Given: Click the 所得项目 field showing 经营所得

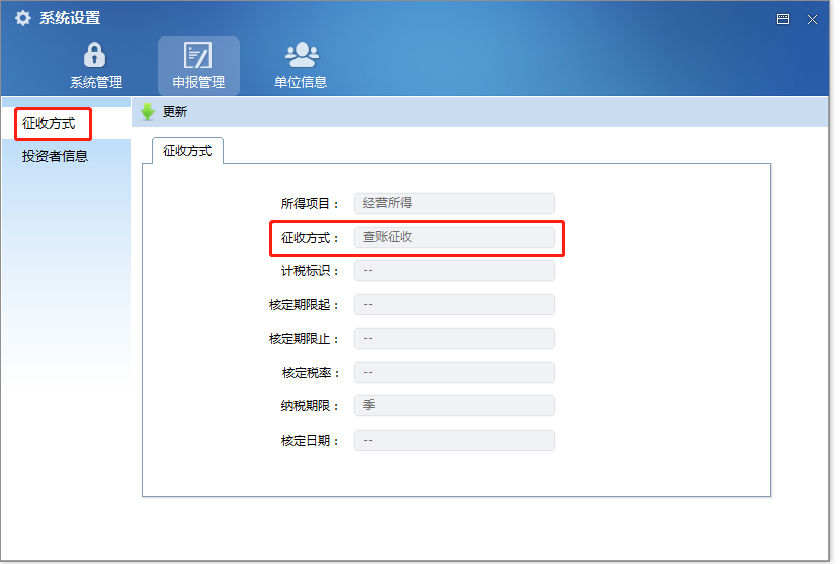Looking at the screenshot, I should 454,204.
